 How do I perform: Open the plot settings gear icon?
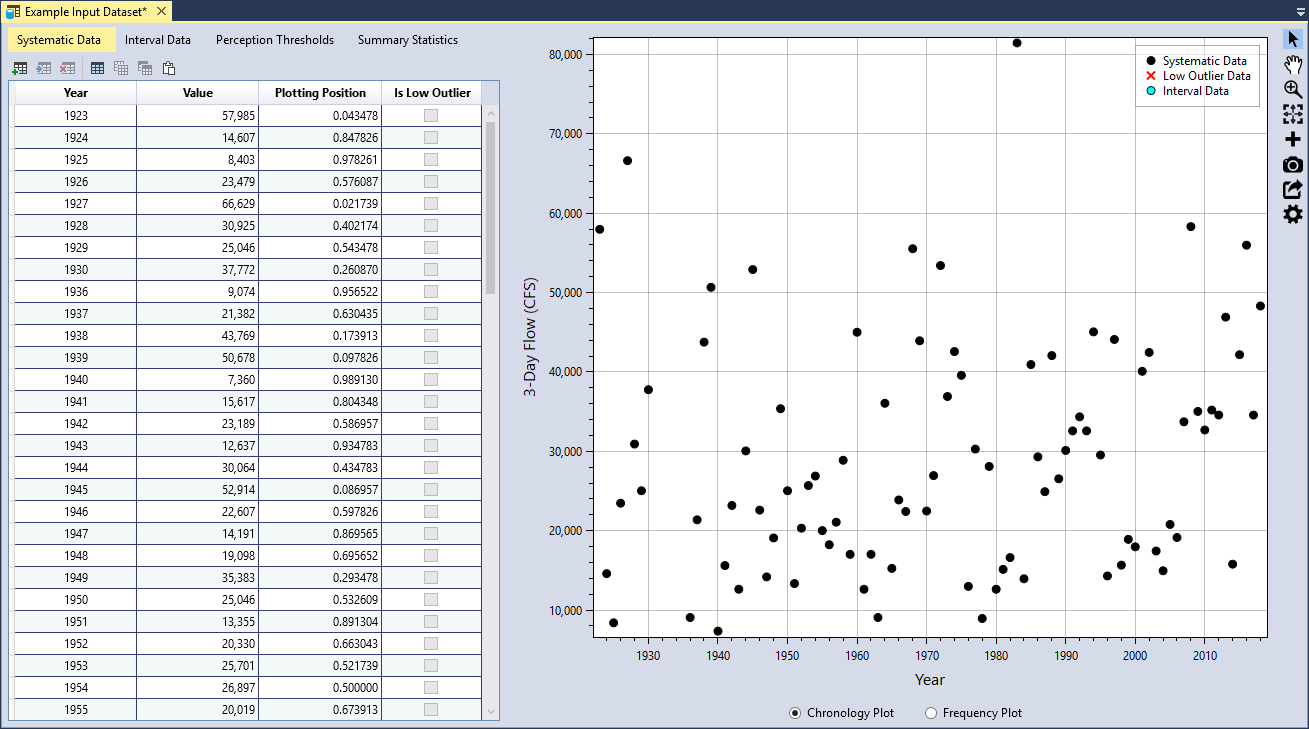coord(1293,213)
